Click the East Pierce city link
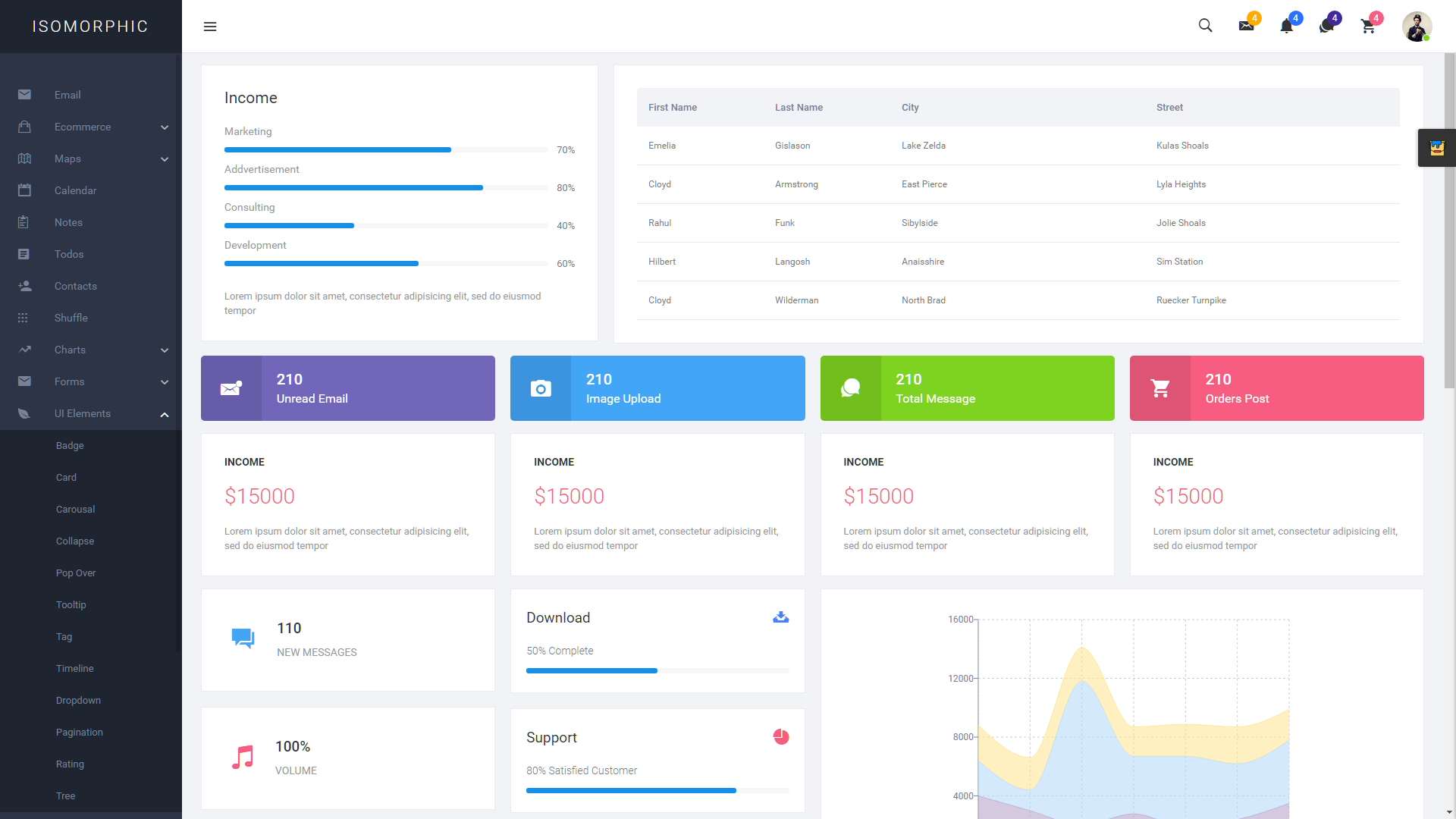This screenshot has height=819, width=1456. [x=922, y=184]
